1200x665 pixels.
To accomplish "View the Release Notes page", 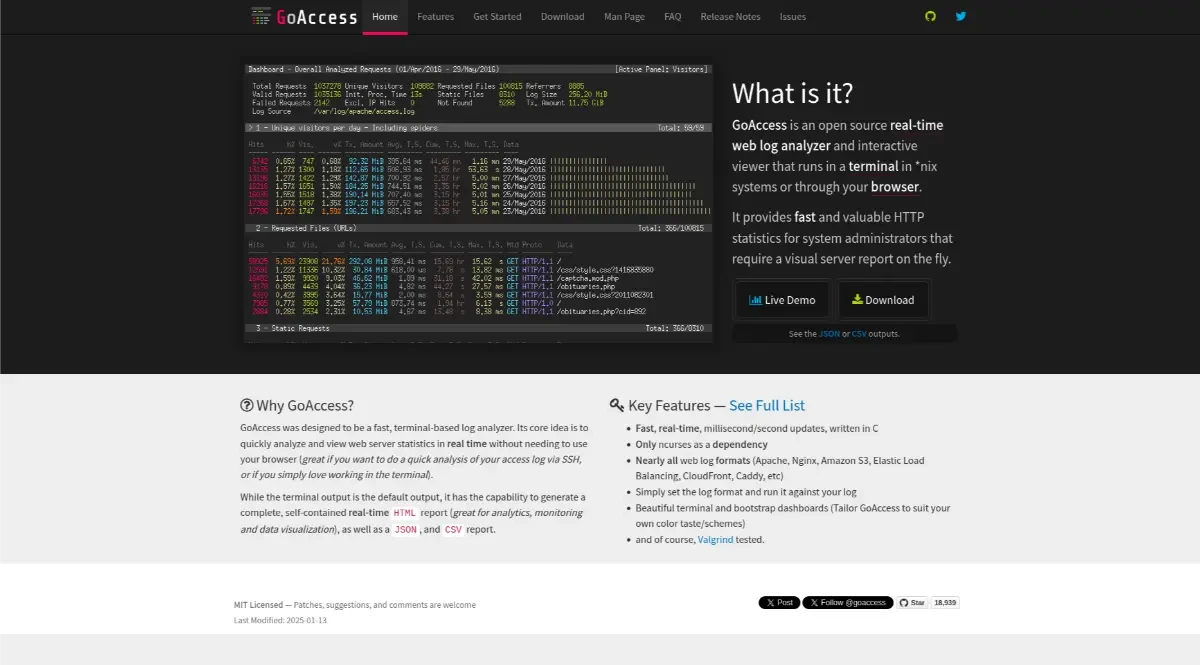I will [730, 17].
